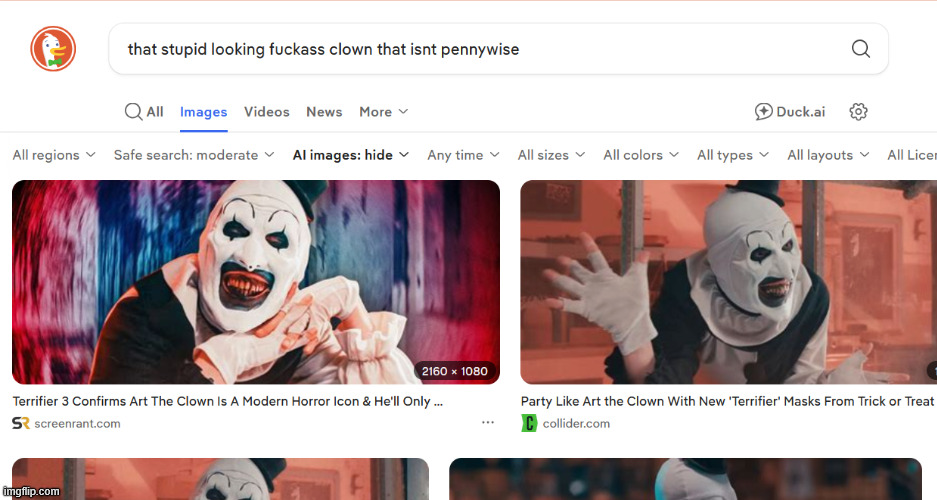The width and height of the screenshot is (937, 500).
Task: Open AI images: hide dropdown
Action: 351,155
